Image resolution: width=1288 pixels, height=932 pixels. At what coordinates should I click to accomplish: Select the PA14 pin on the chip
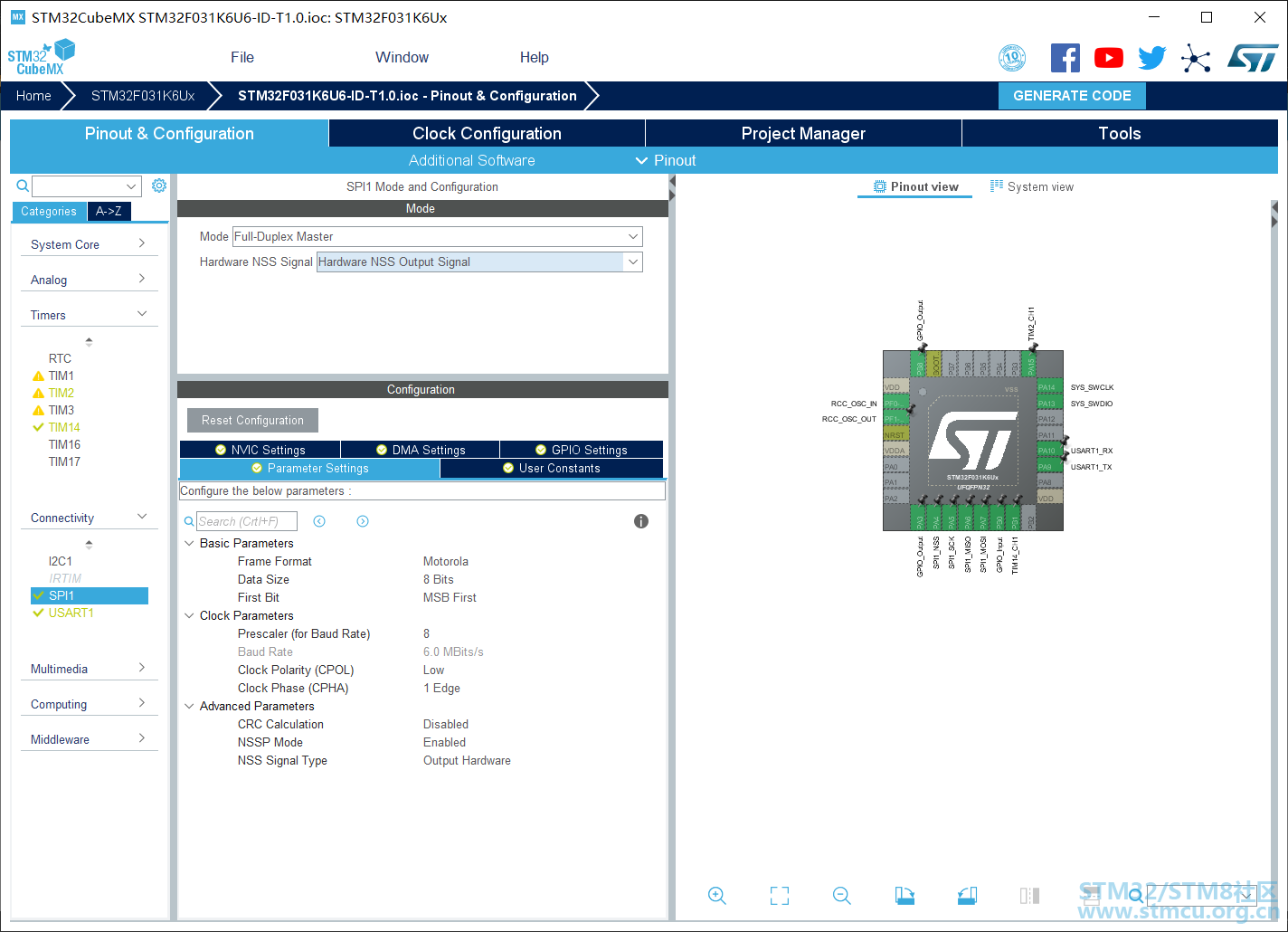[1049, 387]
